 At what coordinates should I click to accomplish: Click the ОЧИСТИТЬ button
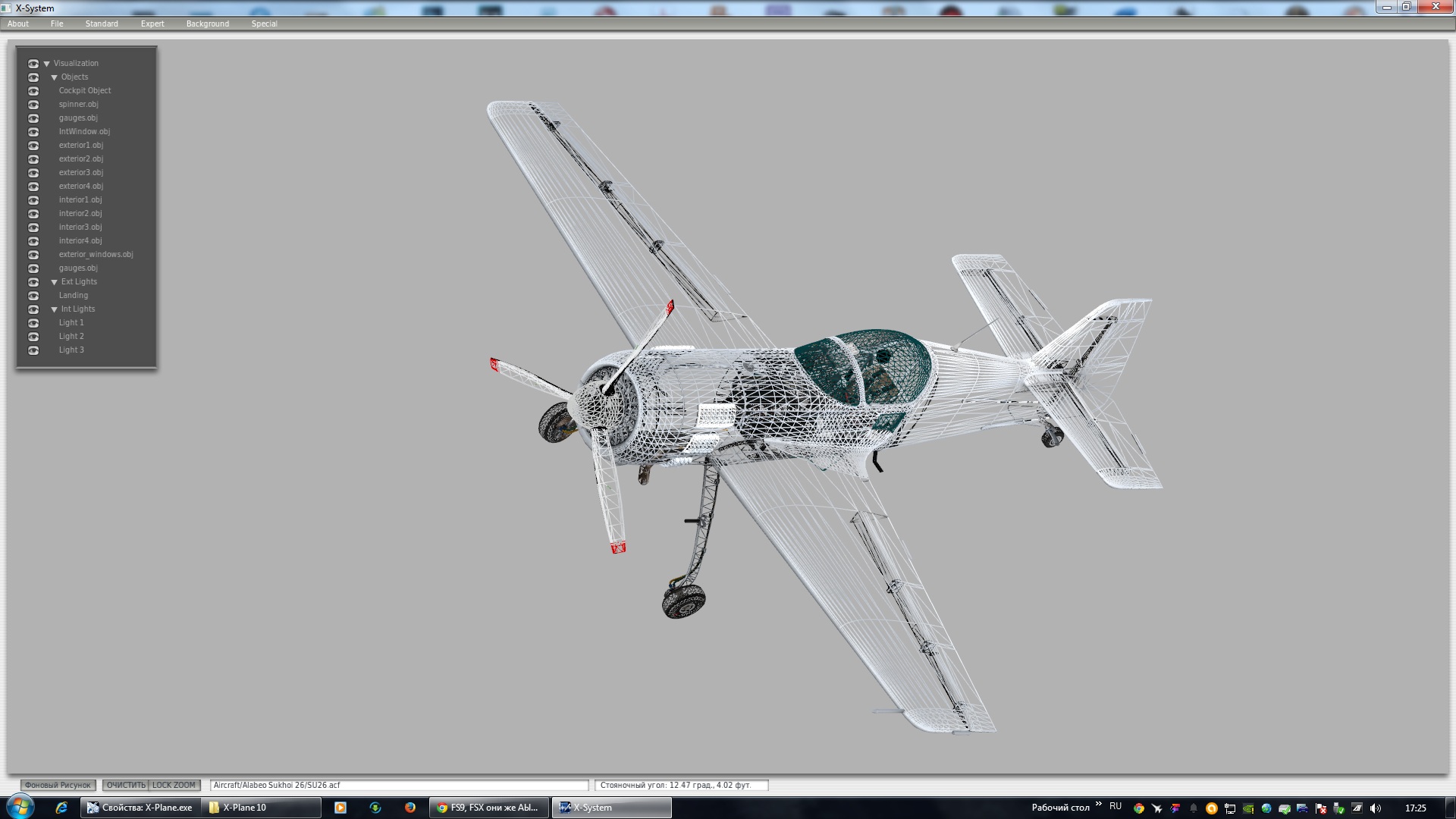125,785
